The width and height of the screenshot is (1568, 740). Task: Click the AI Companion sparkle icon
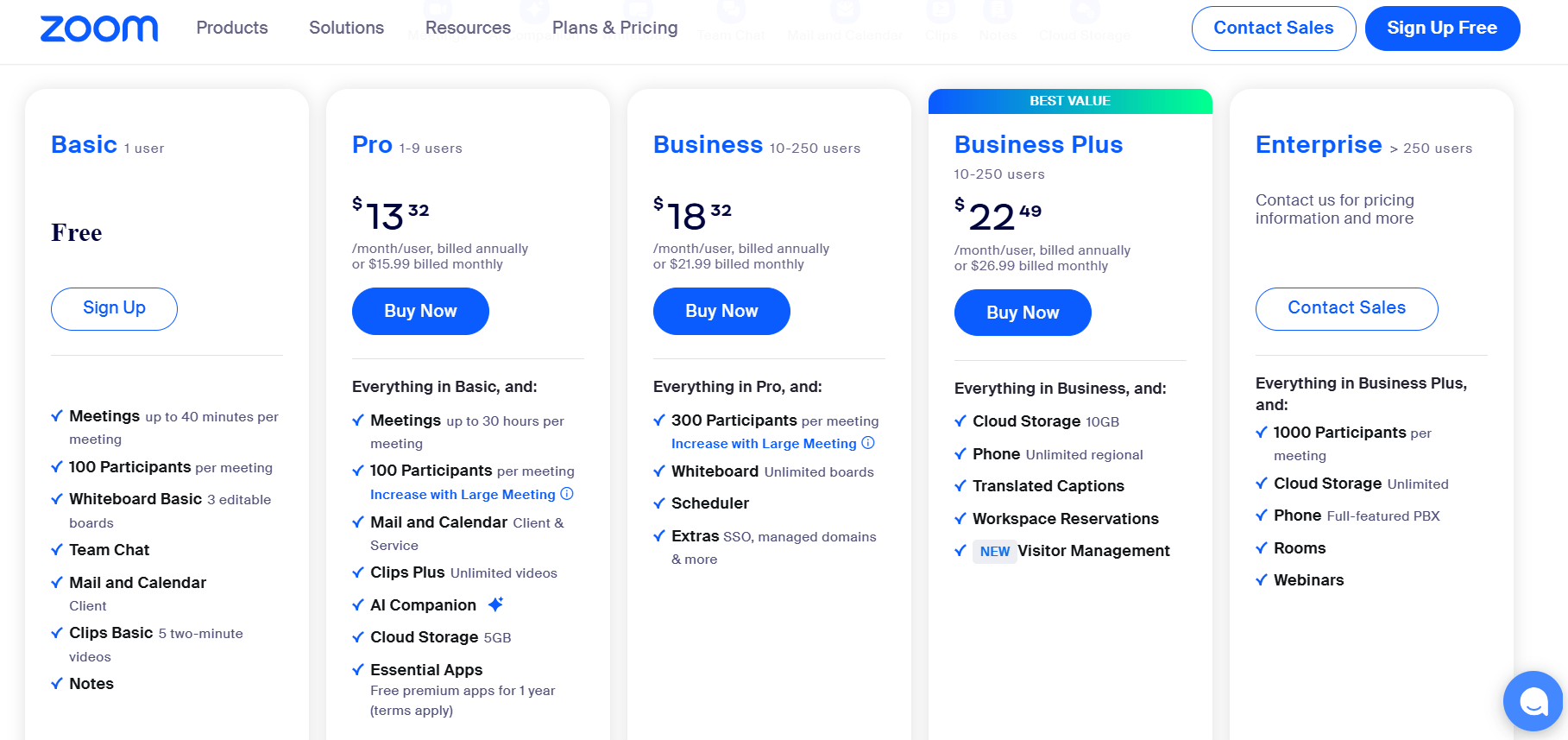495,604
